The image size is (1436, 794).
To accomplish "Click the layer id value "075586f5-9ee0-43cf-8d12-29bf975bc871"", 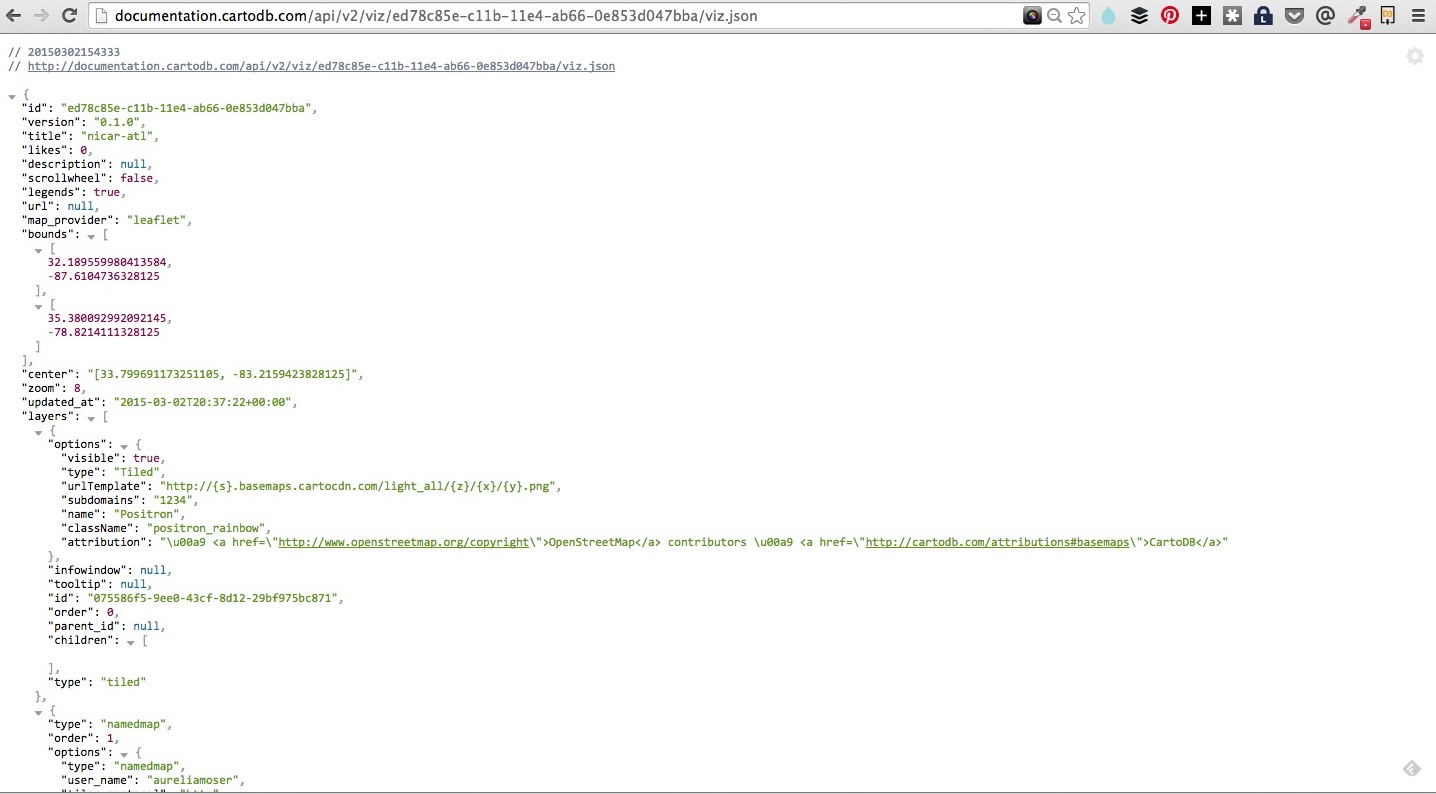I will tap(214, 598).
